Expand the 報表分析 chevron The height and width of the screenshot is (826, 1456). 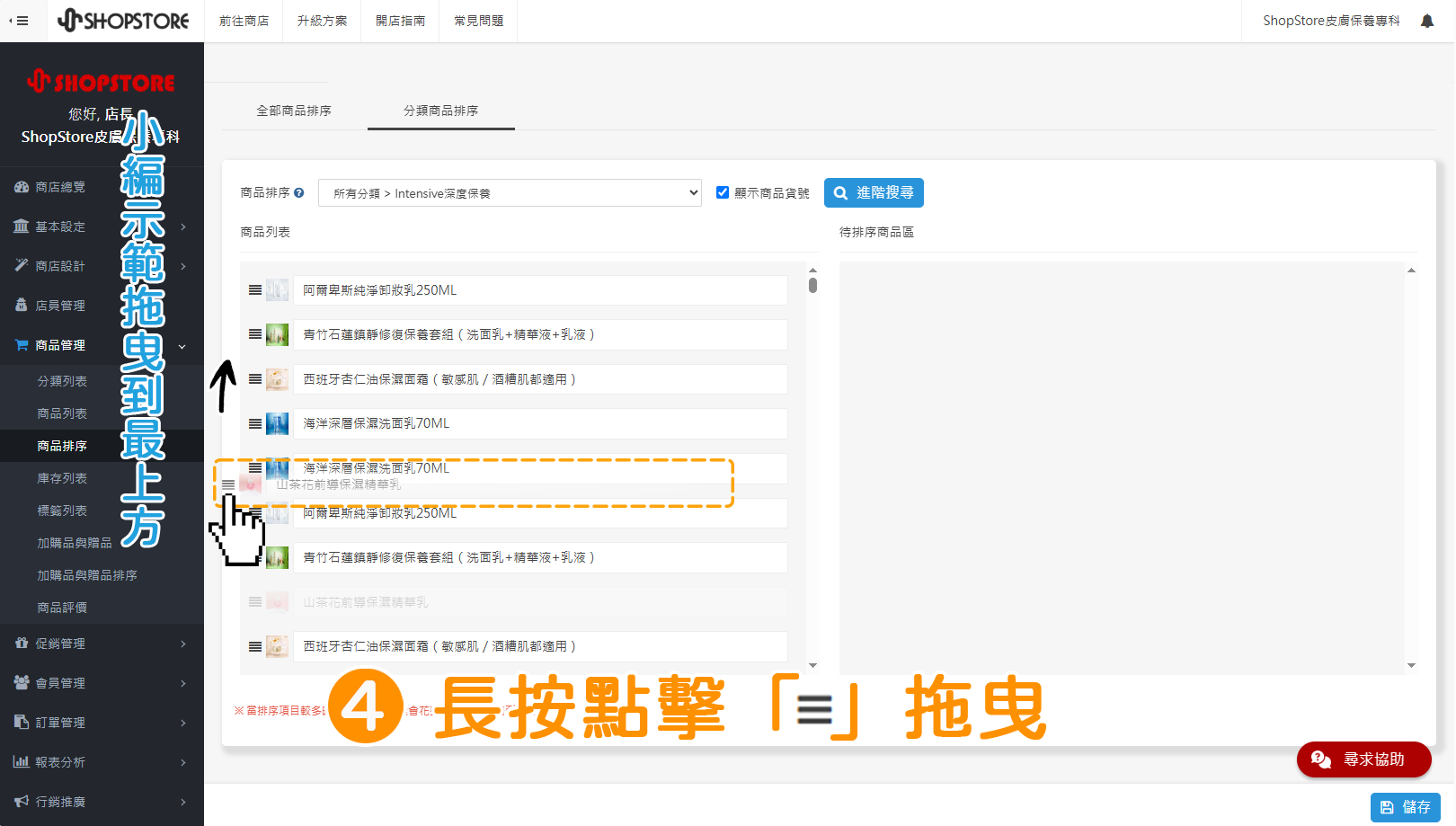click(183, 762)
